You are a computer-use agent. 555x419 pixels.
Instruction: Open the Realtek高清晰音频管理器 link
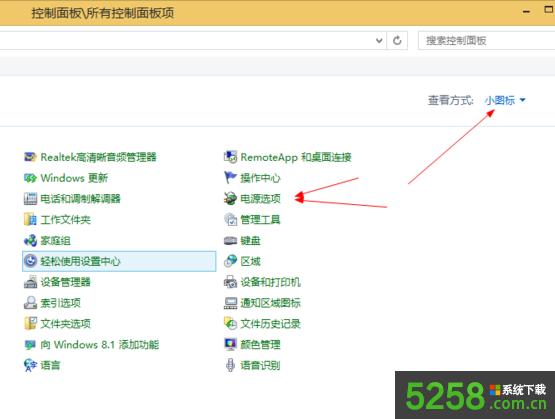(x=98, y=157)
